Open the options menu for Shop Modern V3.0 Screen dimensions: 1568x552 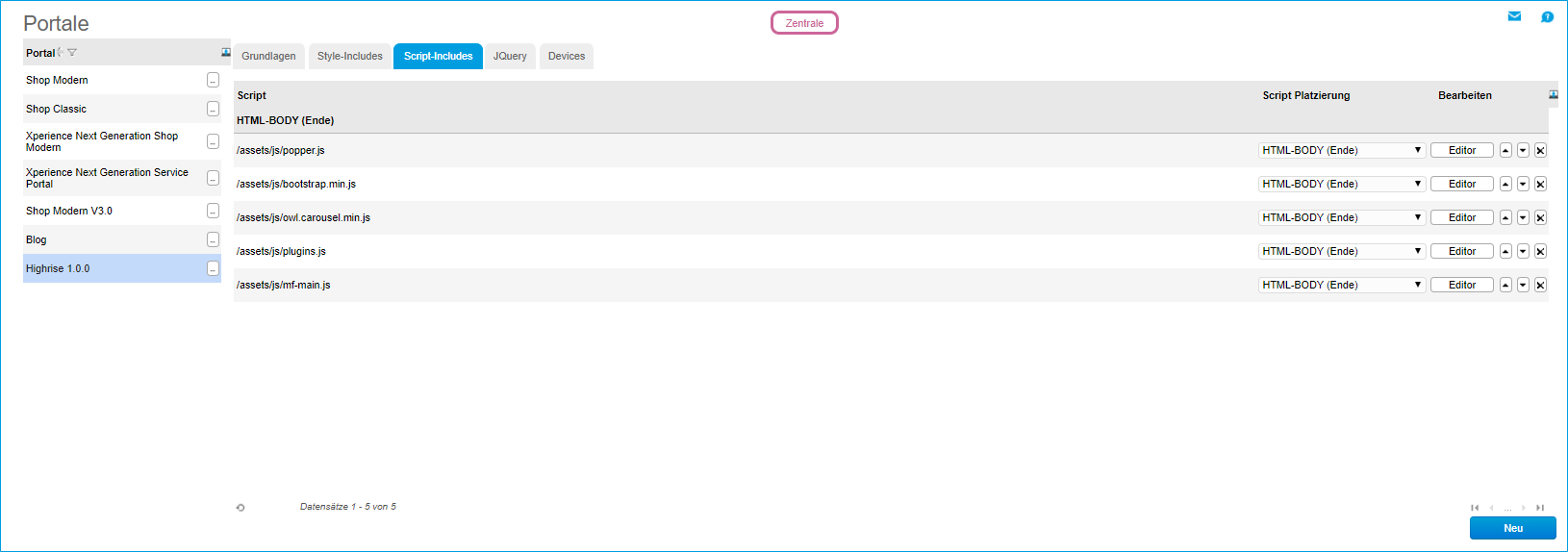213,211
